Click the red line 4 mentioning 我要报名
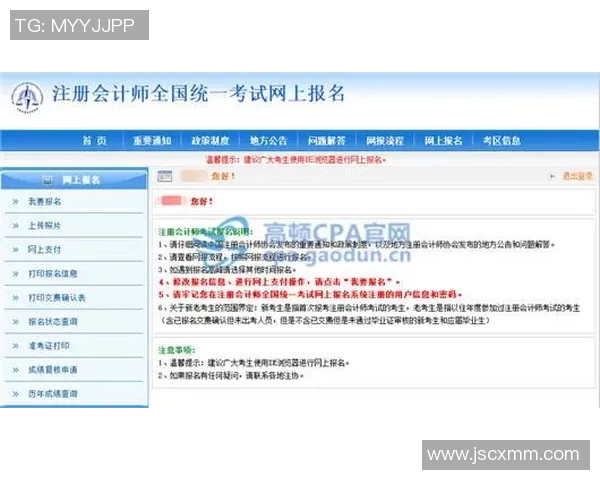600x480 pixels. point(279,282)
